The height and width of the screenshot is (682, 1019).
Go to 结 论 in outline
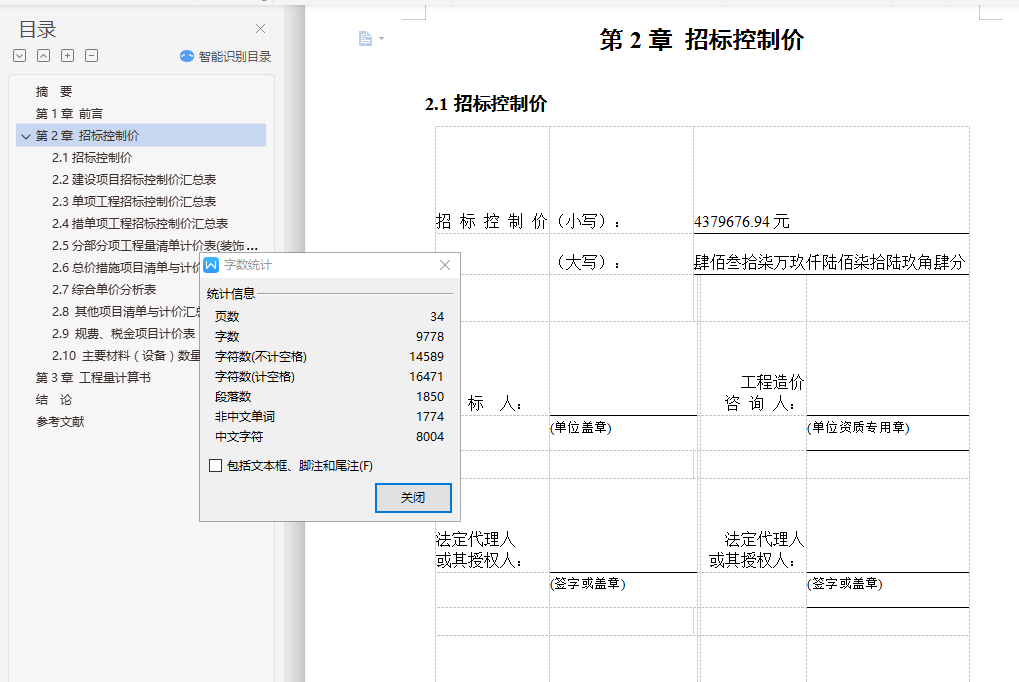[54, 400]
